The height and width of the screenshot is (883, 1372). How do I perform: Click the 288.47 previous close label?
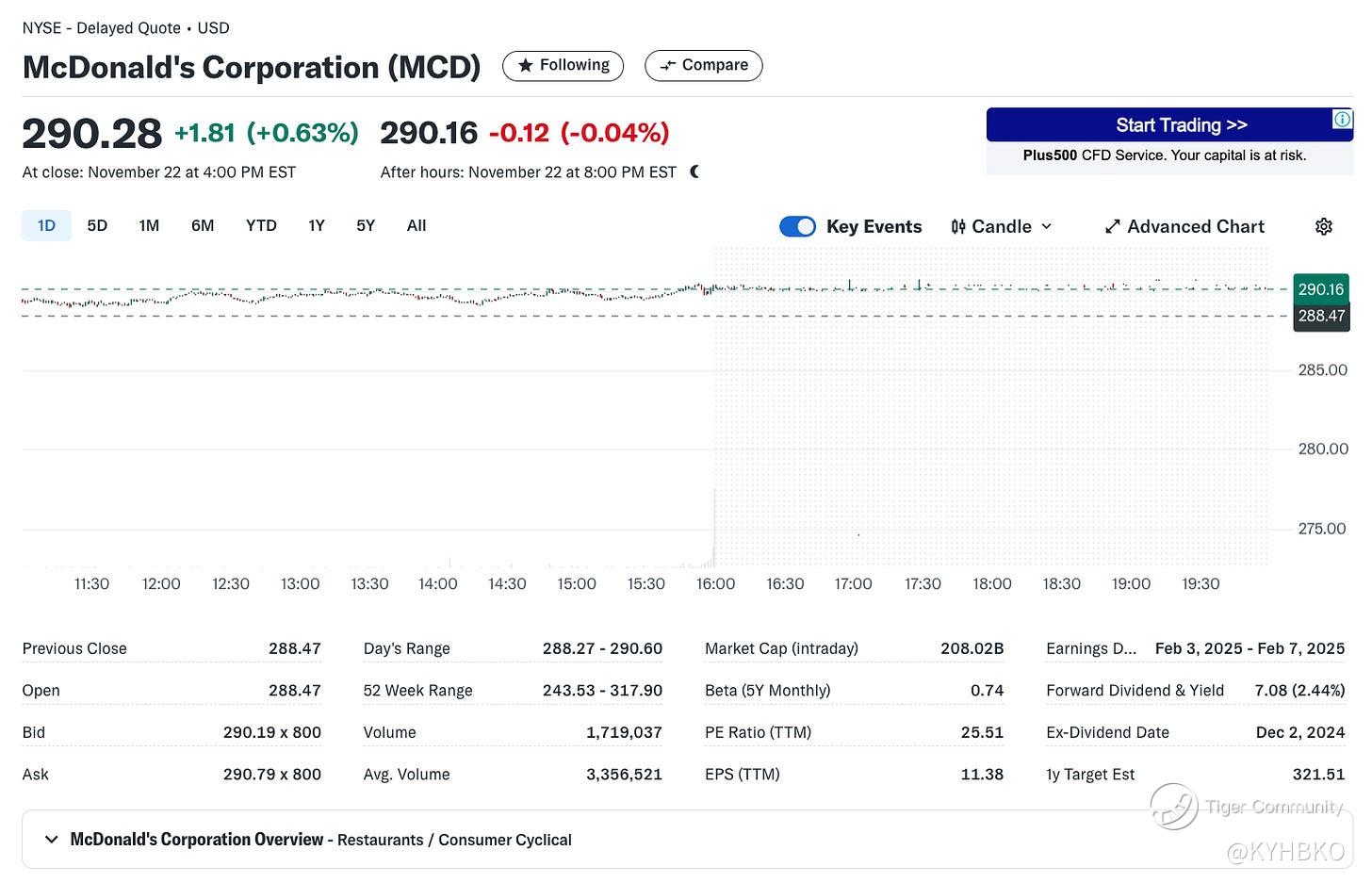click(1321, 316)
